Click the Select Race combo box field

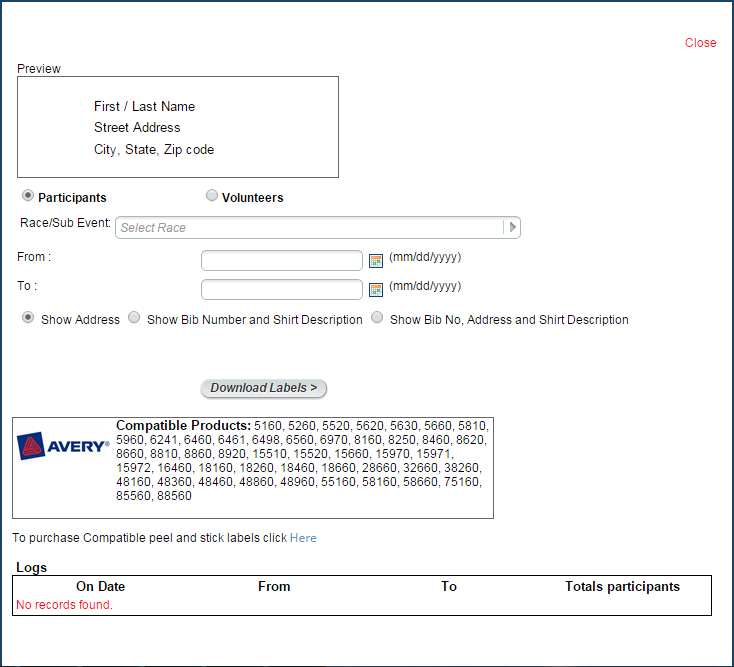click(310, 228)
